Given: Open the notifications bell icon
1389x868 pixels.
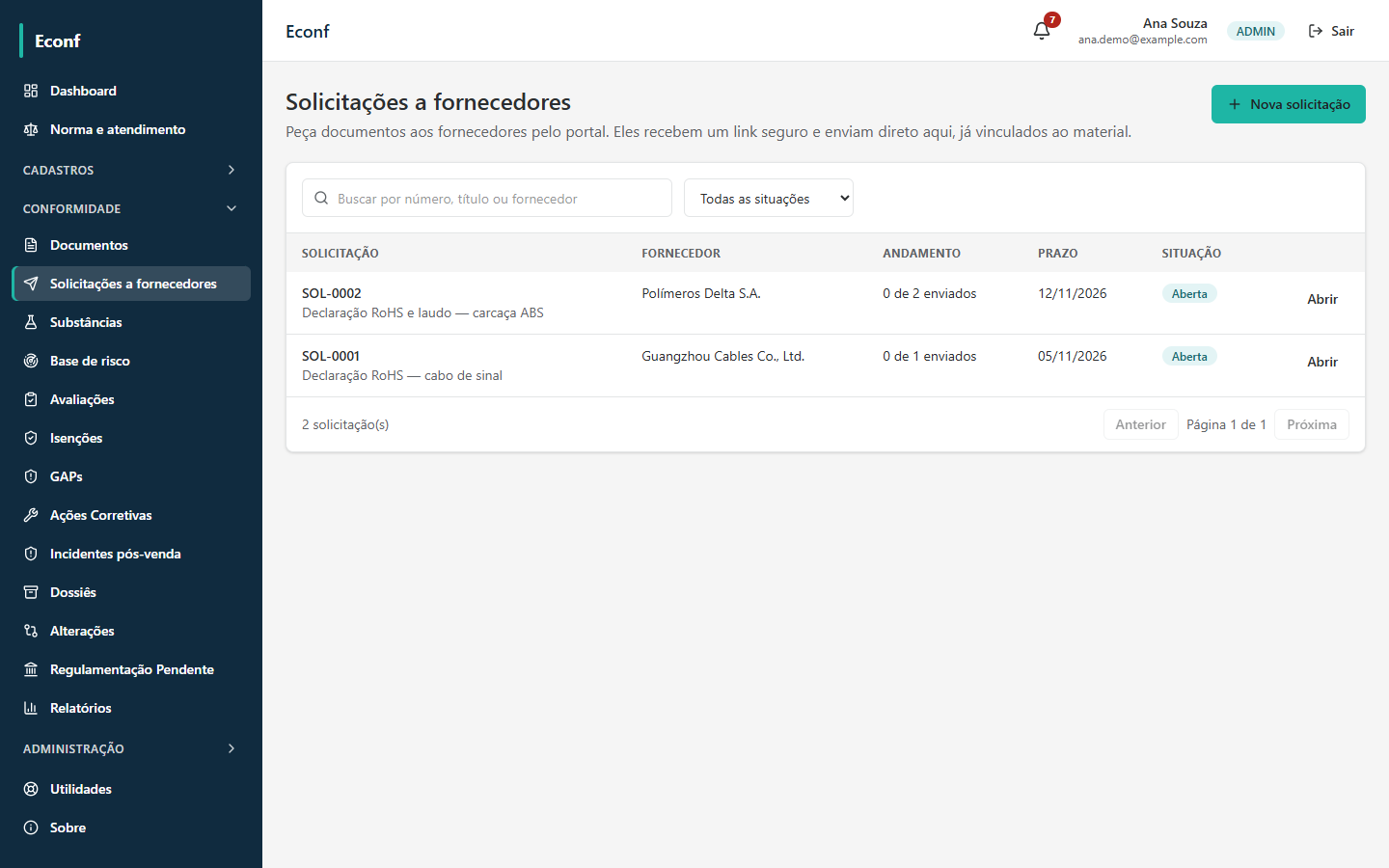Looking at the screenshot, I should [x=1042, y=31].
